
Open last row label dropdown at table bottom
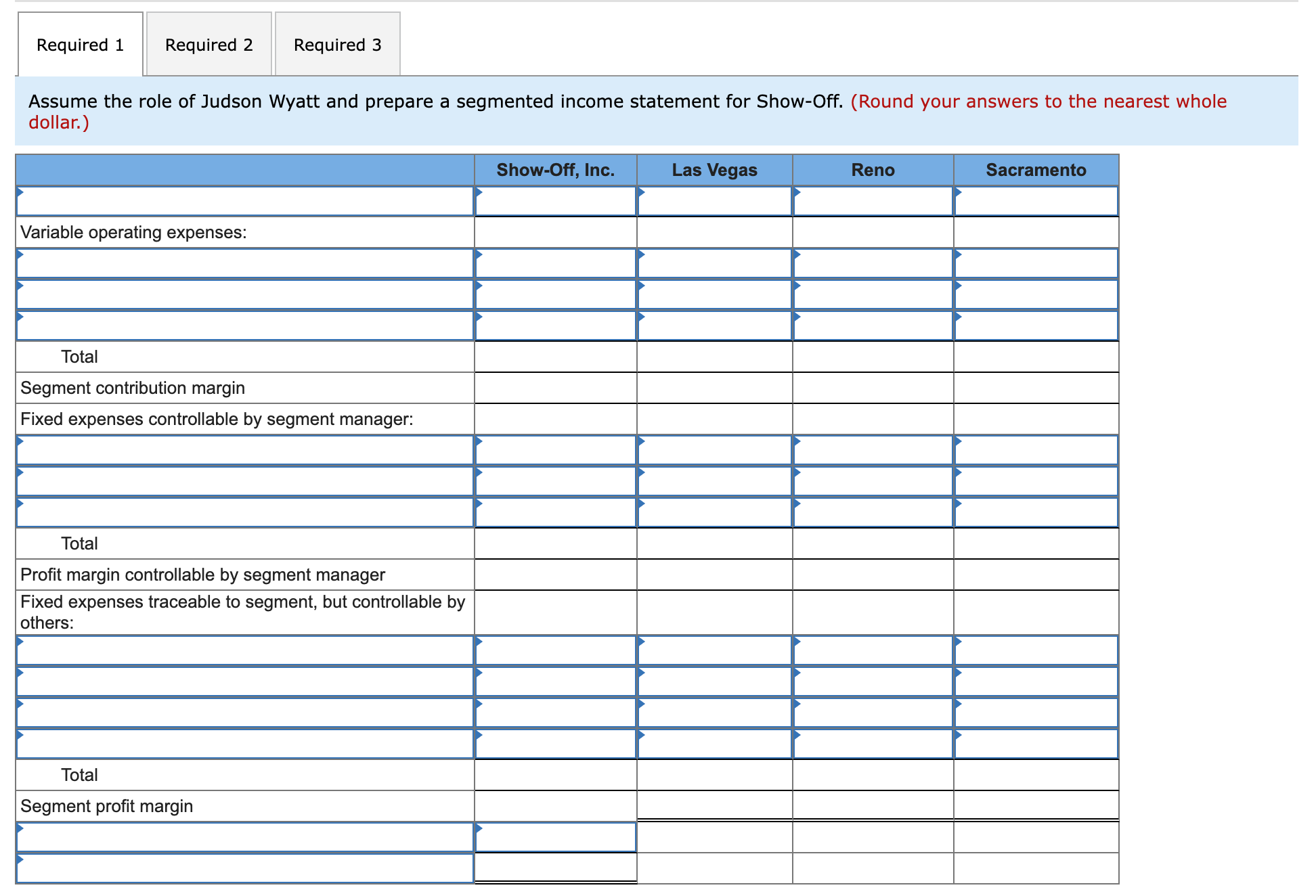(x=245, y=869)
